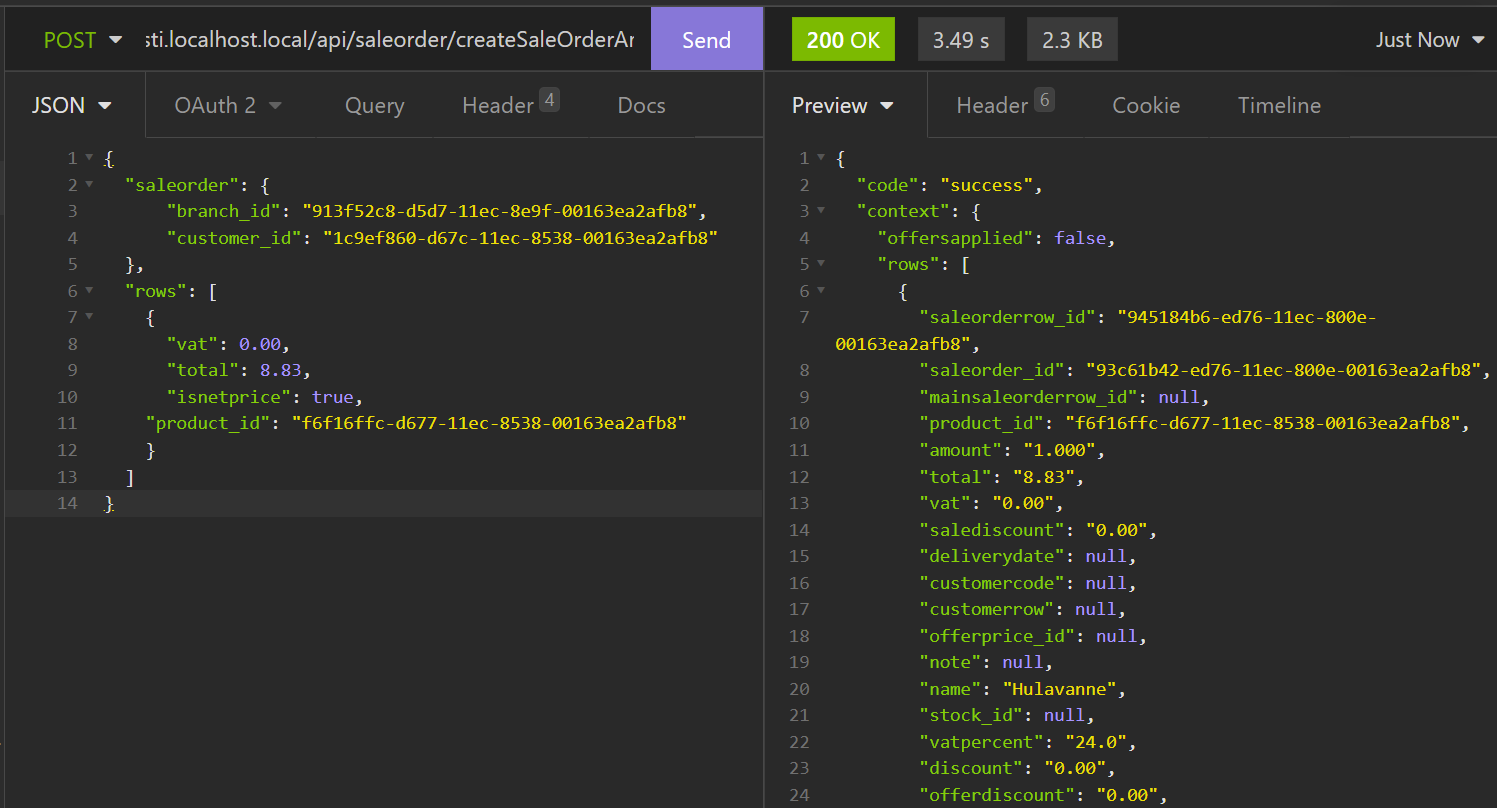Open the POST method dropdown

click(x=82, y=40)
